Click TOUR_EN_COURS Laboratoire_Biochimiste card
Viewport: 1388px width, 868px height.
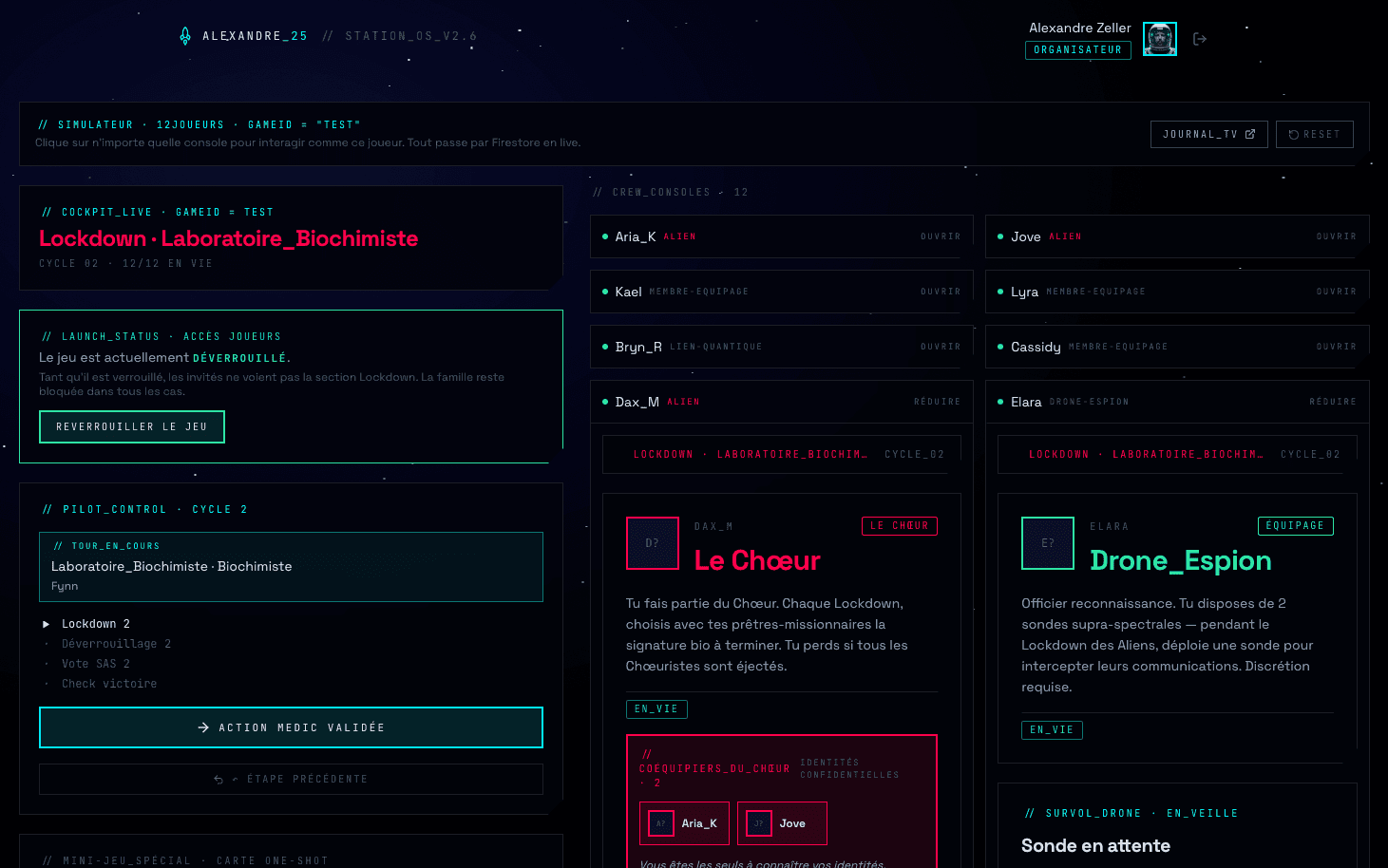pyautogui.click(x=291, y=567)
